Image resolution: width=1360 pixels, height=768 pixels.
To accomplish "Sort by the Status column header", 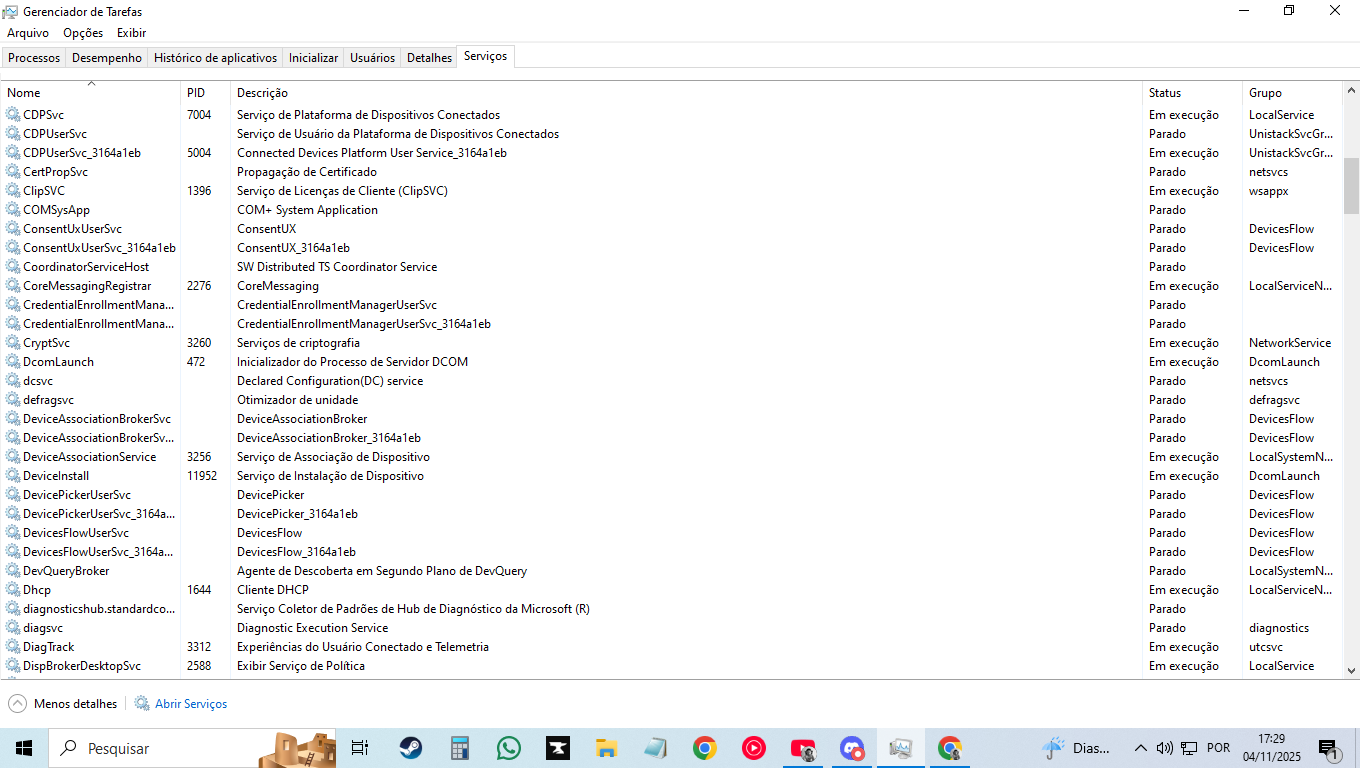I will (x=1192, y=93).
